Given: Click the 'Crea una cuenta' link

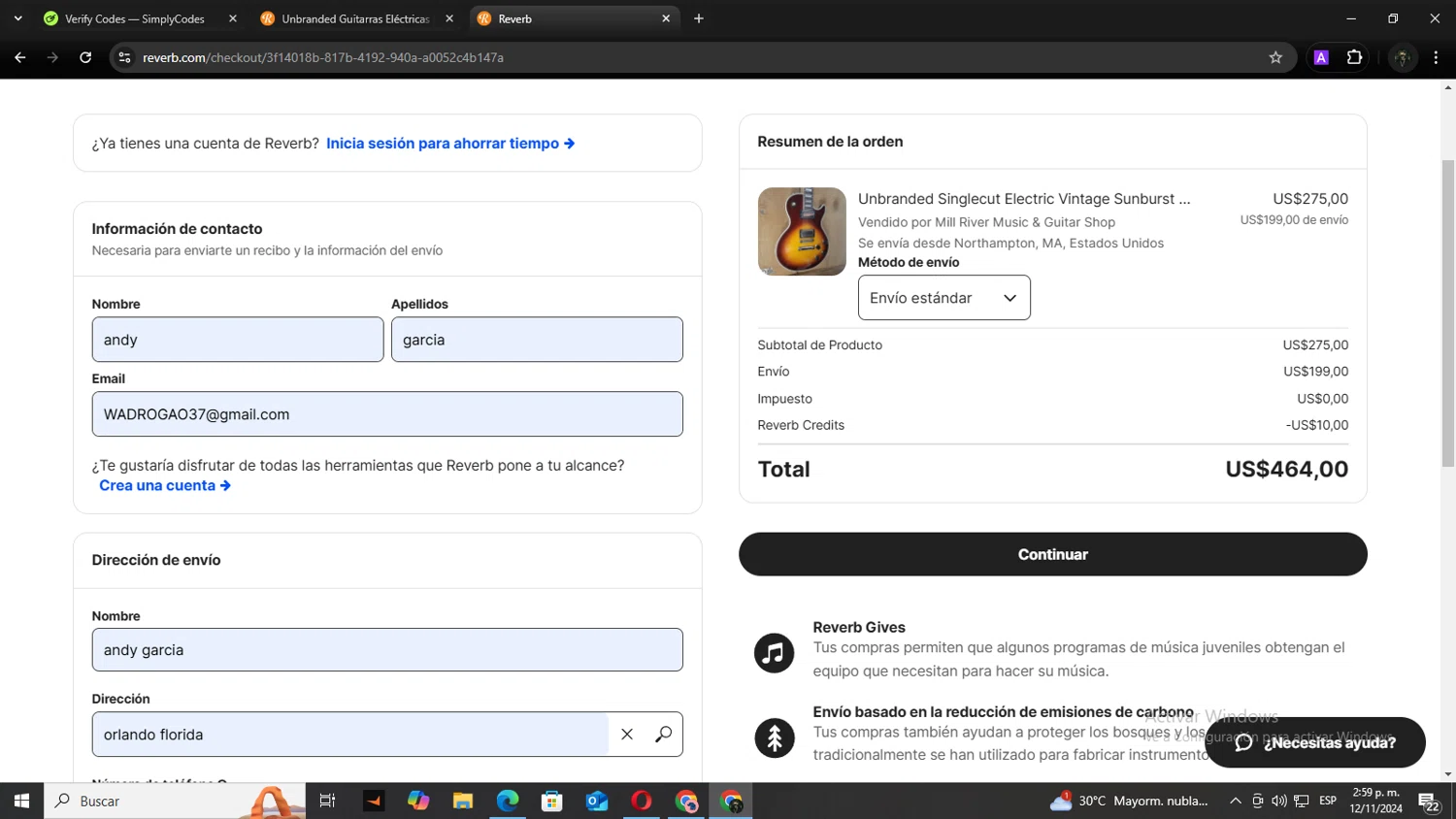Looking at the screenshot, I should (x=165, y=485).
